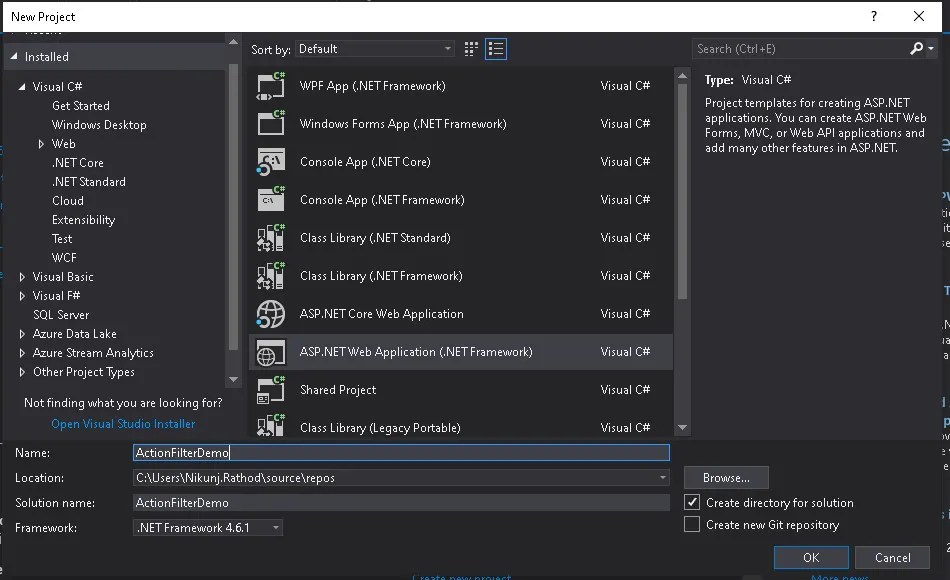Viewport: 950px width, 580px height.
Task: Switch templates to list view
Action: click(x=495, y=48)
